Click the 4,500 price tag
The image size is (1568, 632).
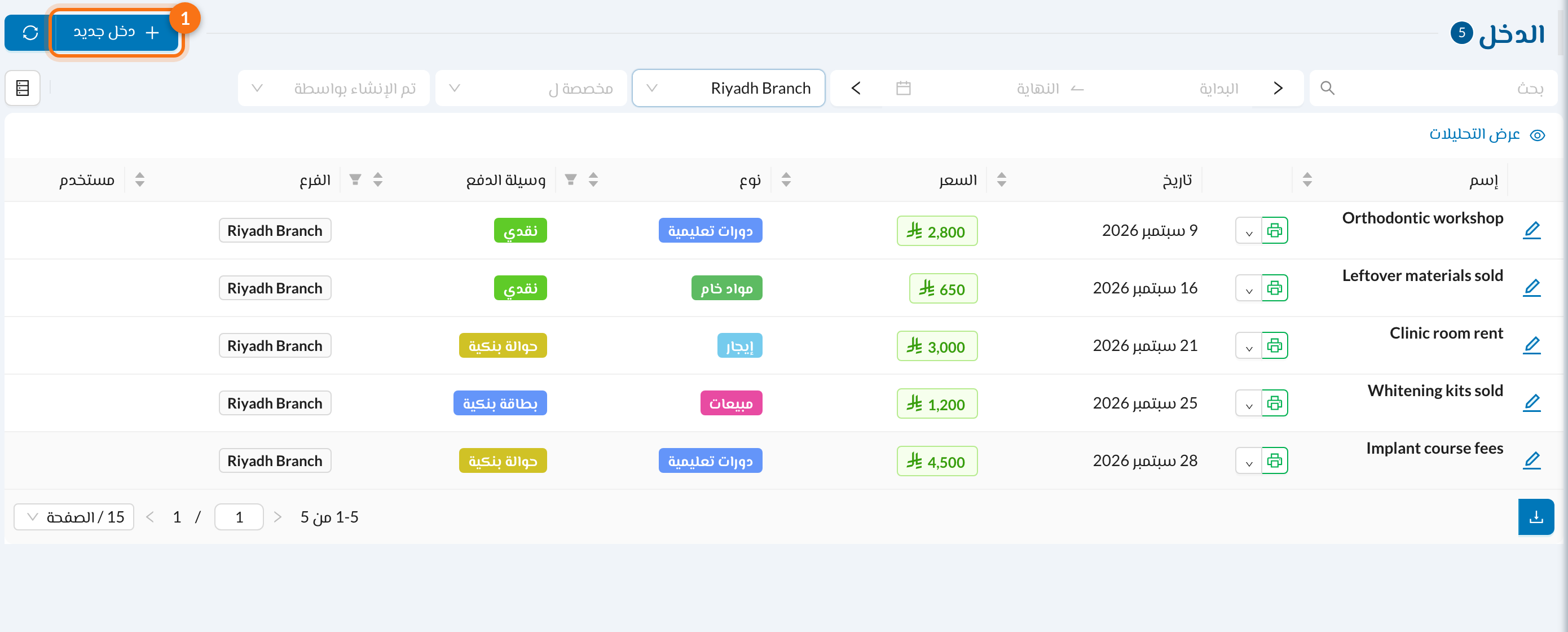point(937,461)
